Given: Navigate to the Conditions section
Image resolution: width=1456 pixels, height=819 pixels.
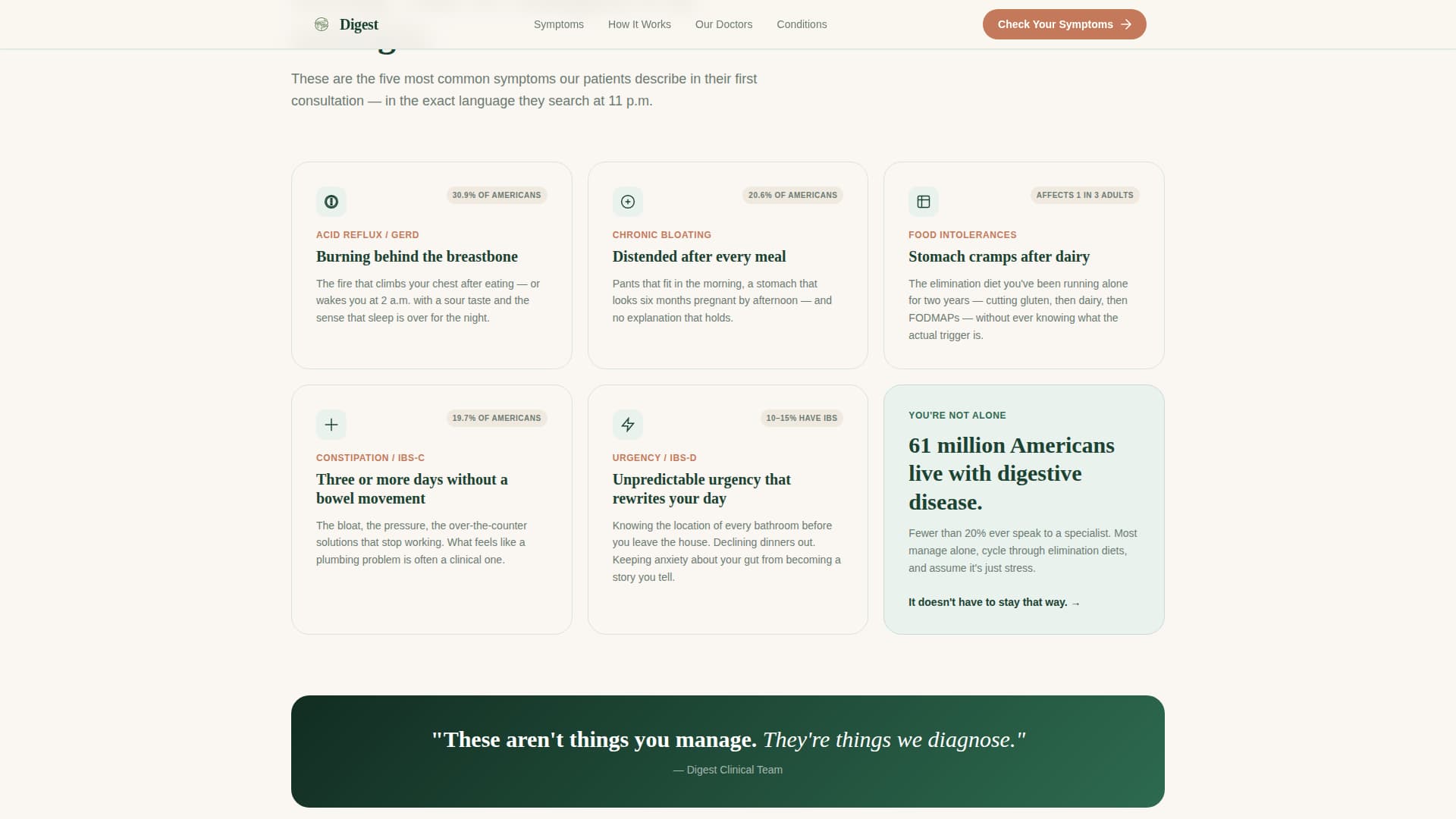Looking at the screenshot, I should (x=802, y=24).
